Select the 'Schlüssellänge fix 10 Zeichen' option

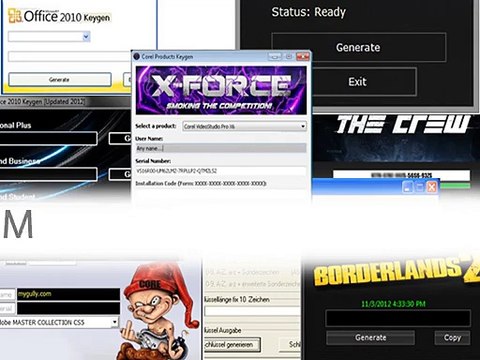pyautogui.click(x=237, y=300)
